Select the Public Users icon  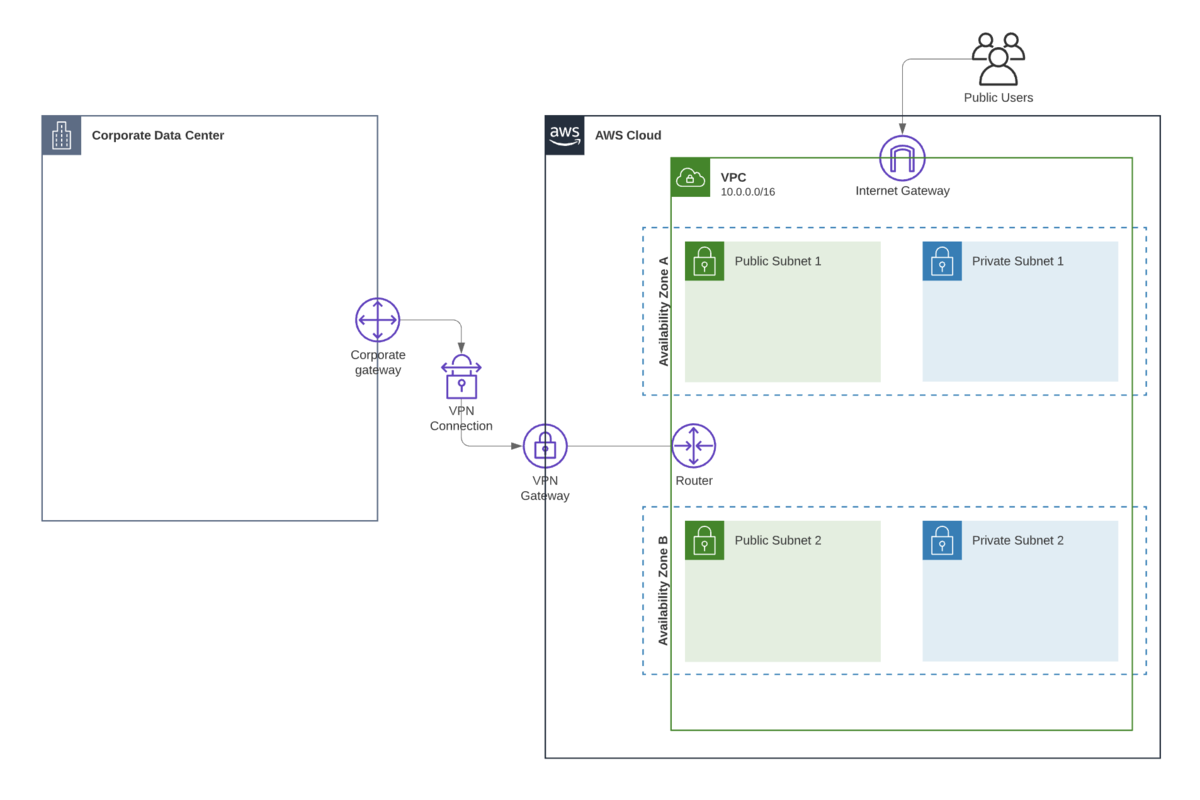pyautogui.click(x=999, y=59)
